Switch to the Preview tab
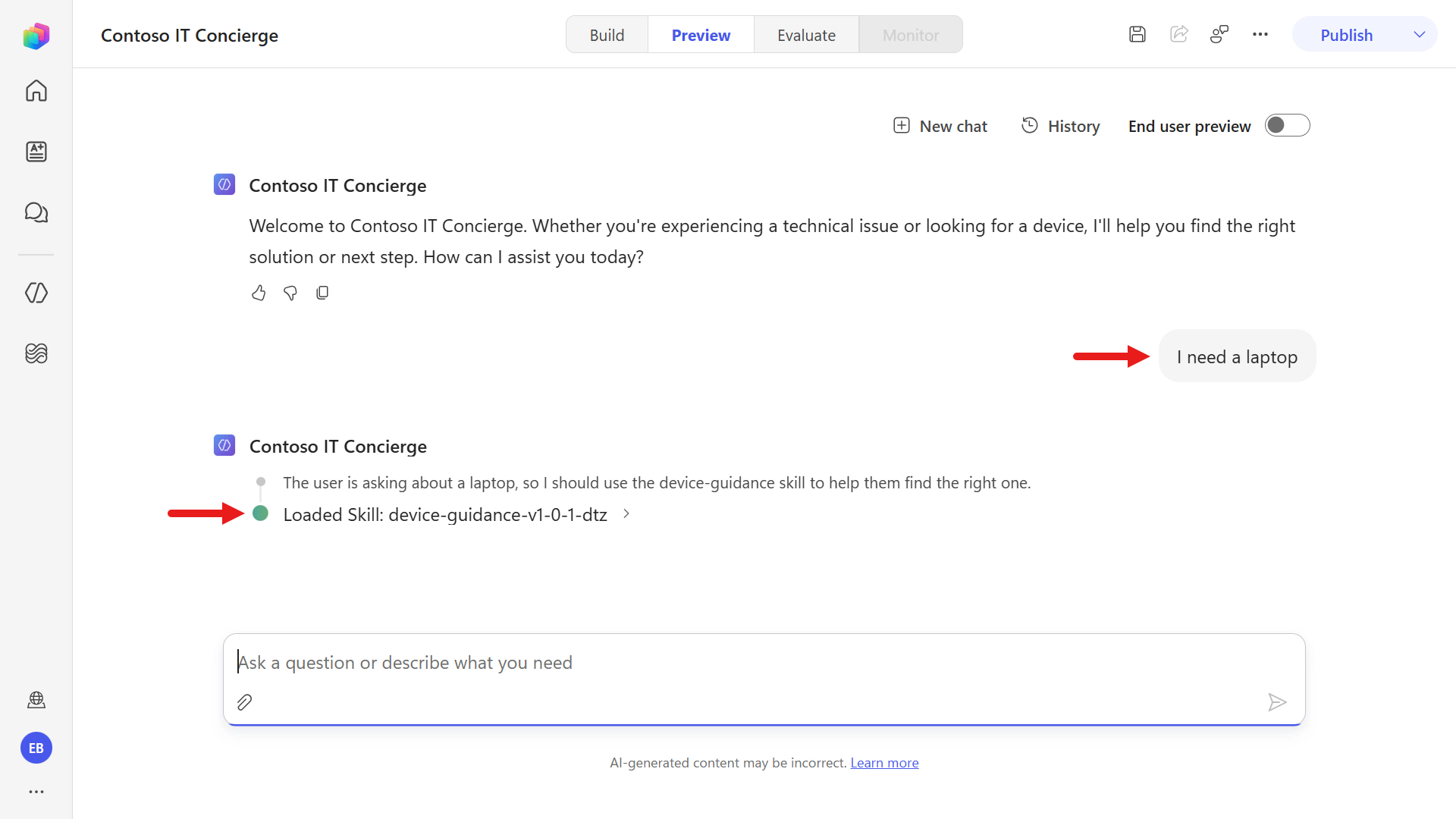Viewport: 1456px width, 819px height. (701, 35)
